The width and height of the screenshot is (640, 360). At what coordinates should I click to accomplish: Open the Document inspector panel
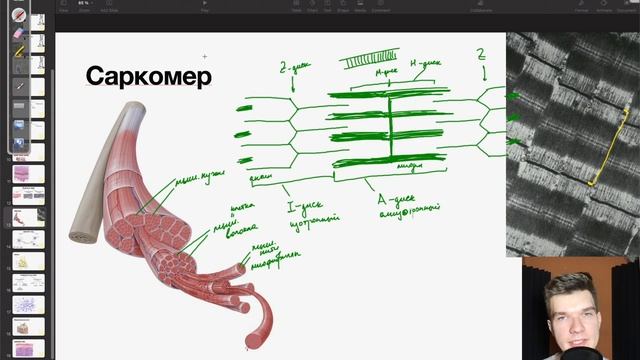pos(627,6)
